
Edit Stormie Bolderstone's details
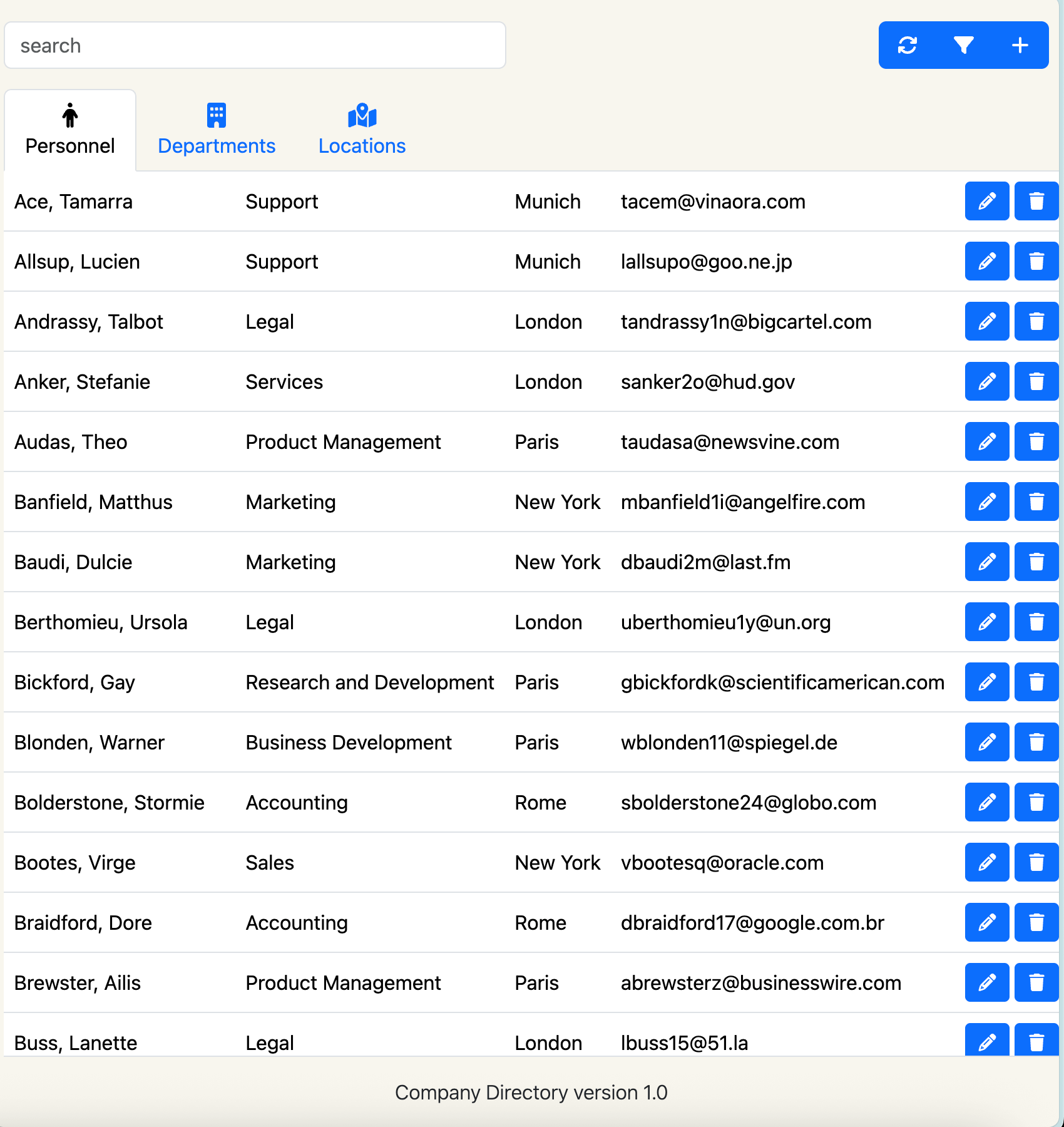[986, 802]
